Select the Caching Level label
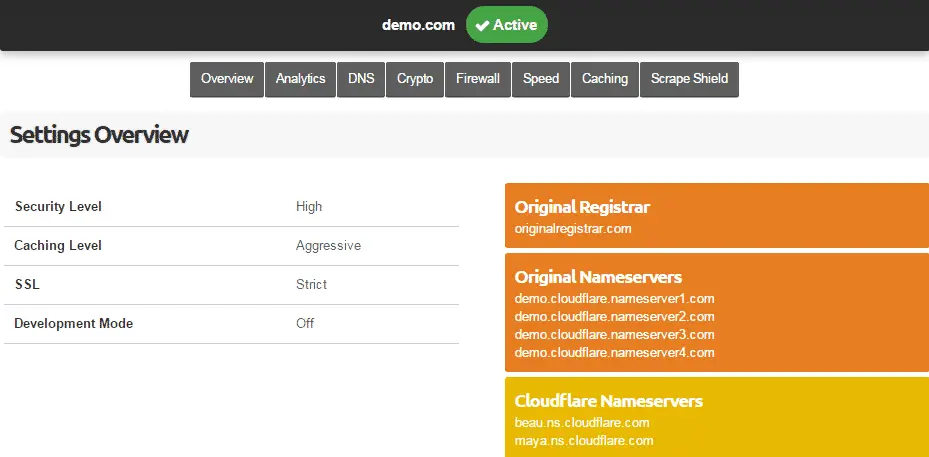This screenshot has width=929, height=457. (58, 245)
